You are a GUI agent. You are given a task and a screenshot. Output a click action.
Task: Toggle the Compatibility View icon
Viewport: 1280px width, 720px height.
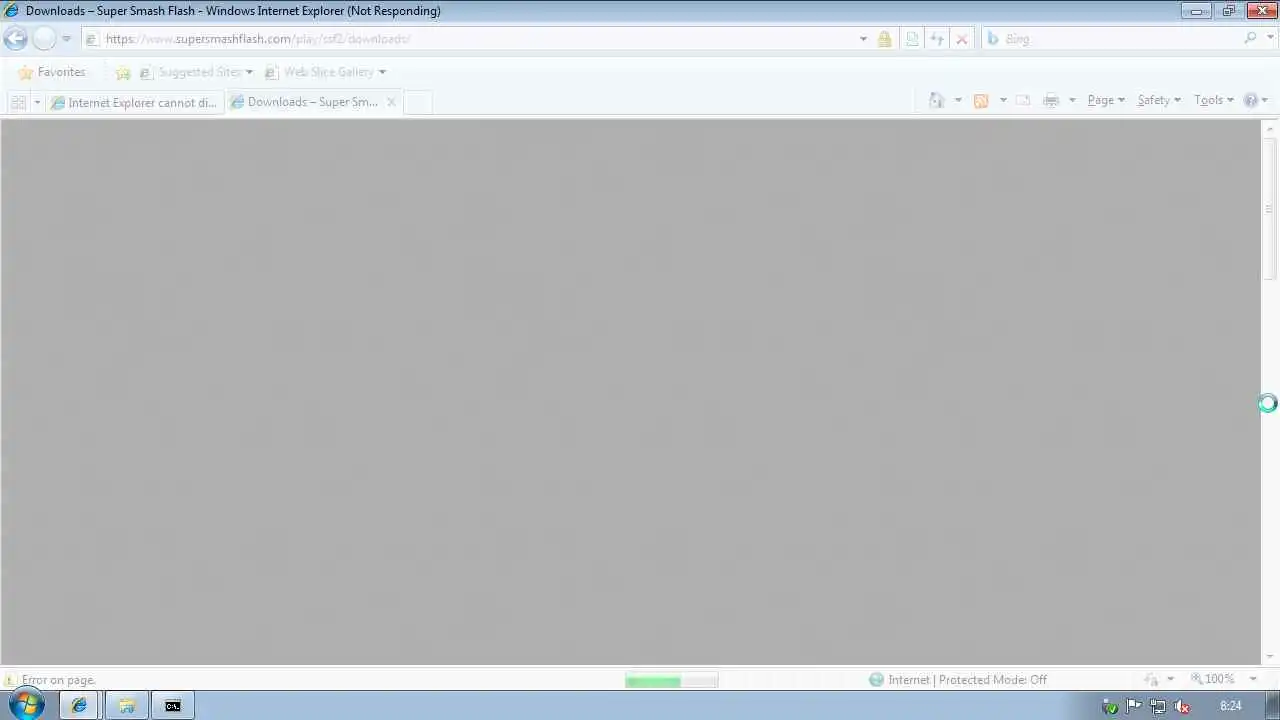[912, 39]
